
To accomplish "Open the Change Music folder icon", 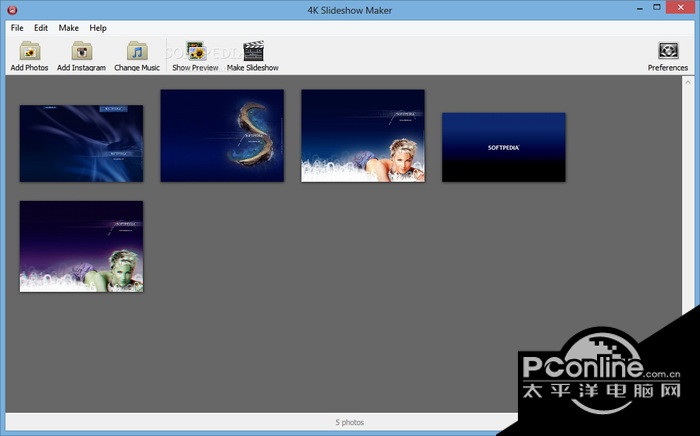I will pyautogui.click(x=136, y=52).
